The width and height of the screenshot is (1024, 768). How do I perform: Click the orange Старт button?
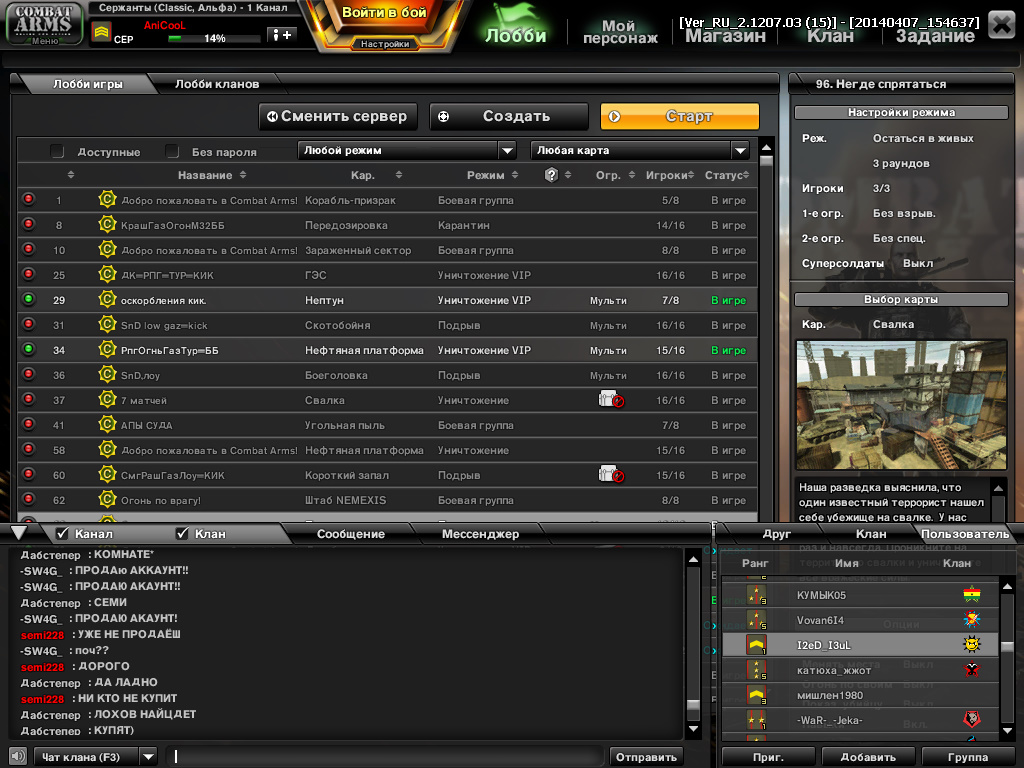(680, 116)
